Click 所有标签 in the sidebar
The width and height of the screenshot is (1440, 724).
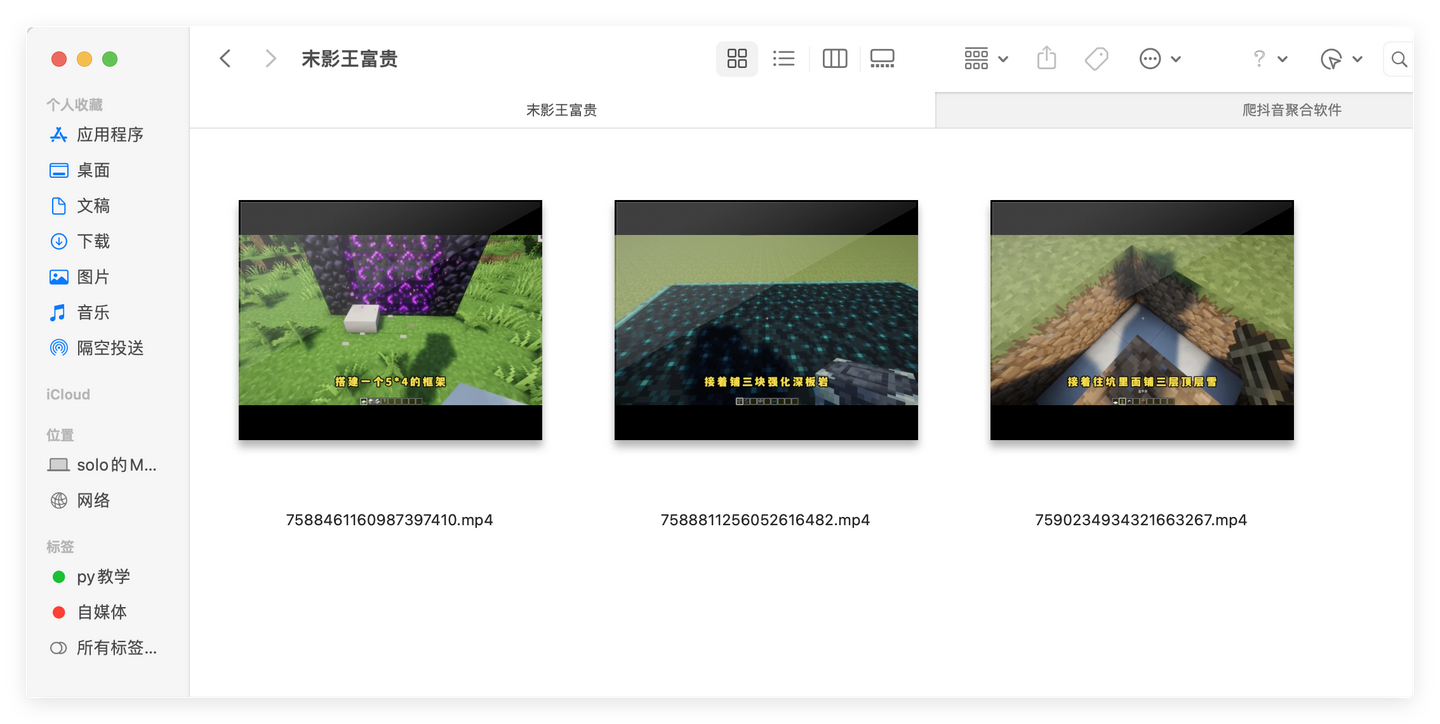coord(103,648)
